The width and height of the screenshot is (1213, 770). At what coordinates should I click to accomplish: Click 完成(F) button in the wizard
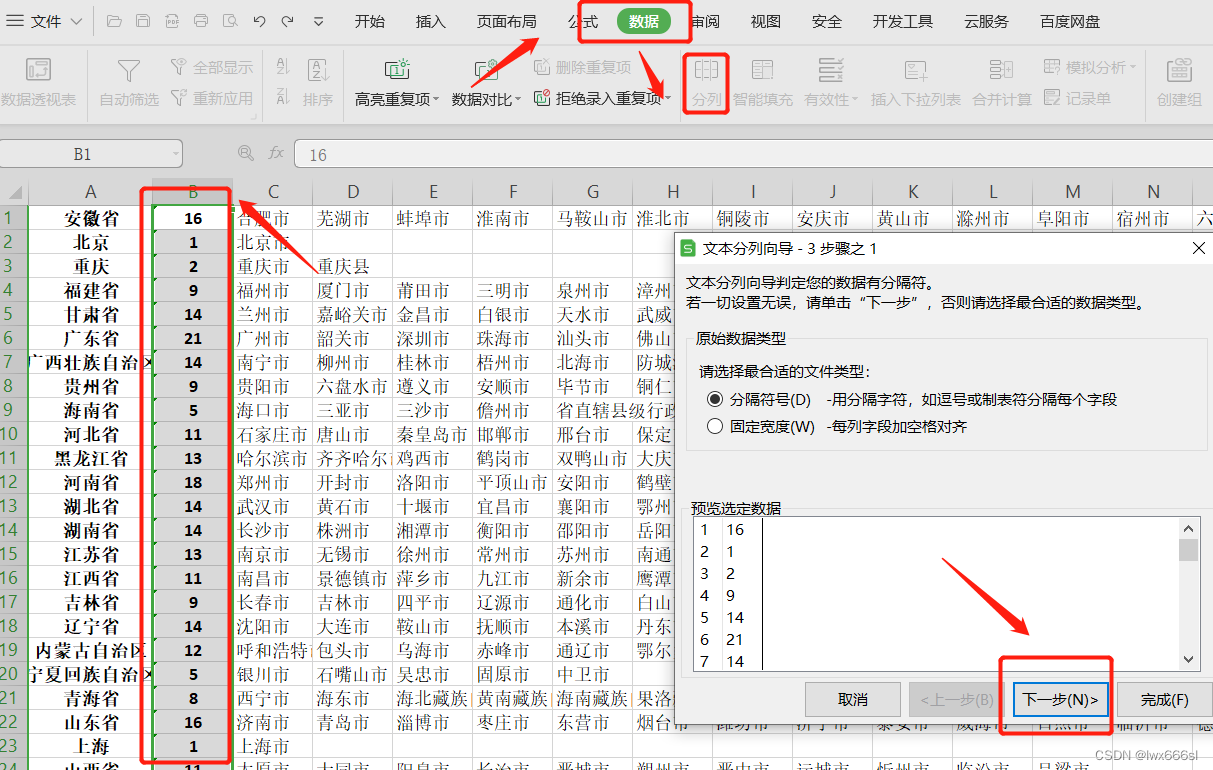1164,699
